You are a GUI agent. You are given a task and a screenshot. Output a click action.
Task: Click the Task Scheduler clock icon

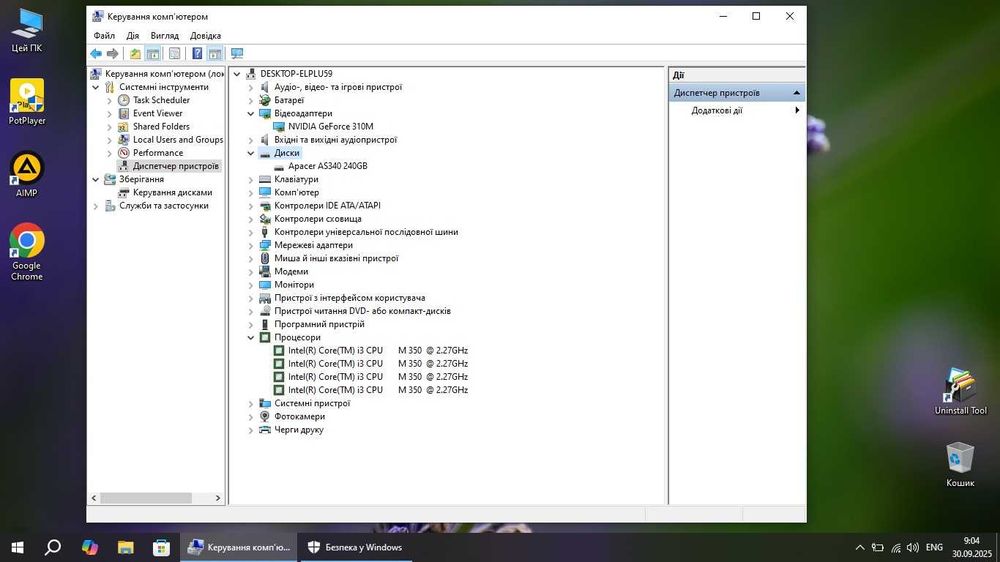[124, 100]
